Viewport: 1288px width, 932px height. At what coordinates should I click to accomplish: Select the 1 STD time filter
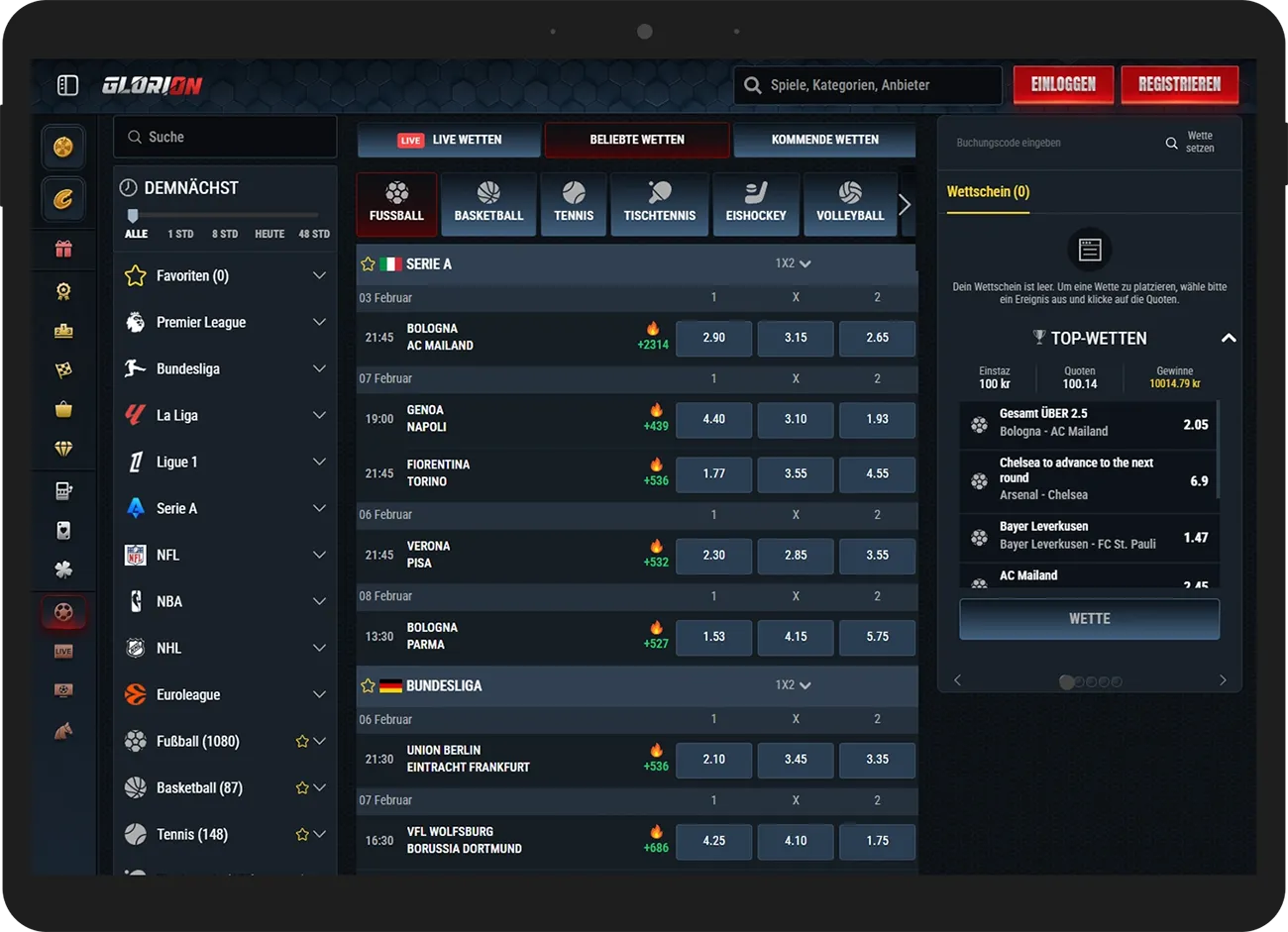(x=180, y=234)
